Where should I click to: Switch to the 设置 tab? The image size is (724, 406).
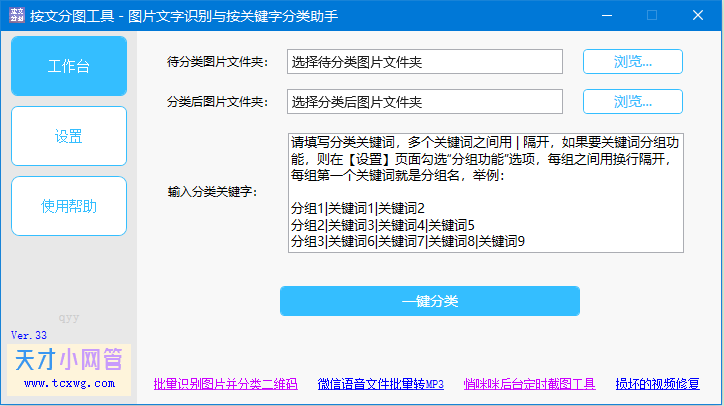69,136
